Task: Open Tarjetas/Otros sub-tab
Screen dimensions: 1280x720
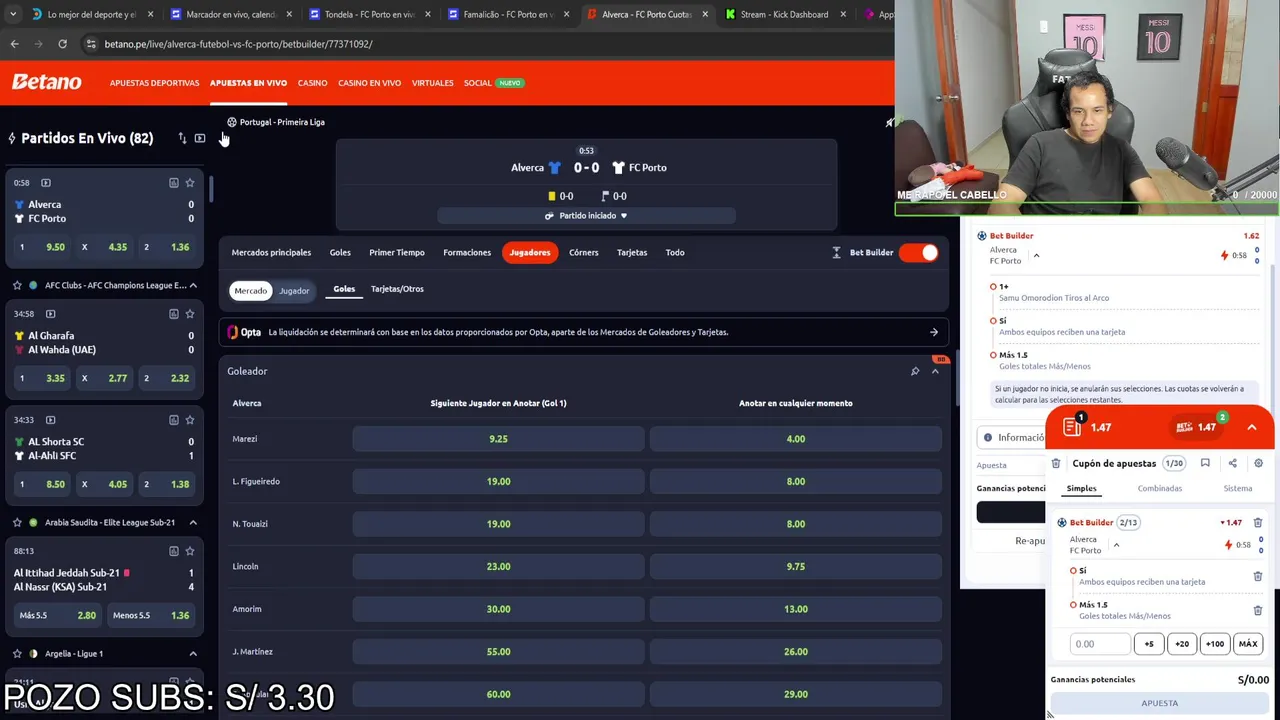Action: click(397, 289)
